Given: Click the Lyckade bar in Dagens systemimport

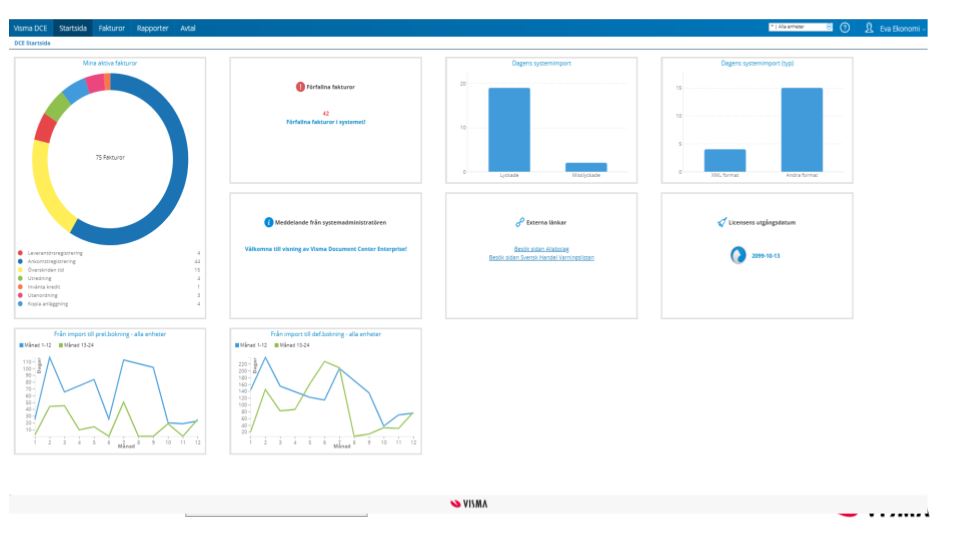Looking at the screenshot, I should pyautogui.click(x=509, y=130).
